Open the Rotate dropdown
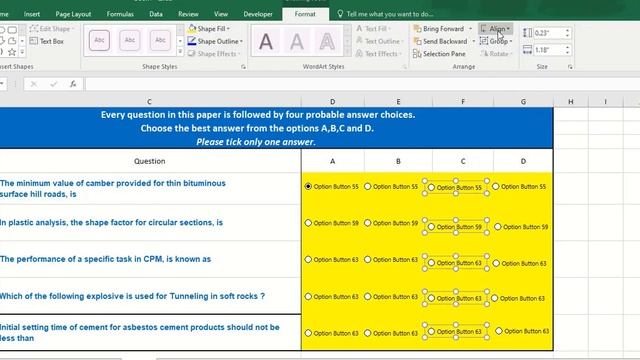 click(x=497, y=53)
